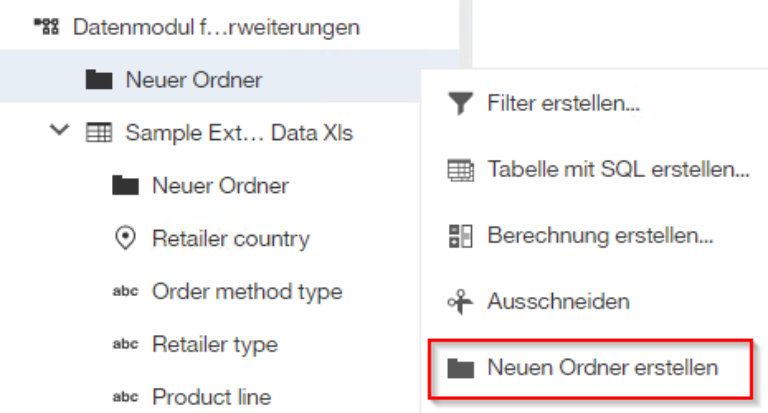Click the data module tree icon
Viewport: 768px width, 413px height.
point(47,26)
